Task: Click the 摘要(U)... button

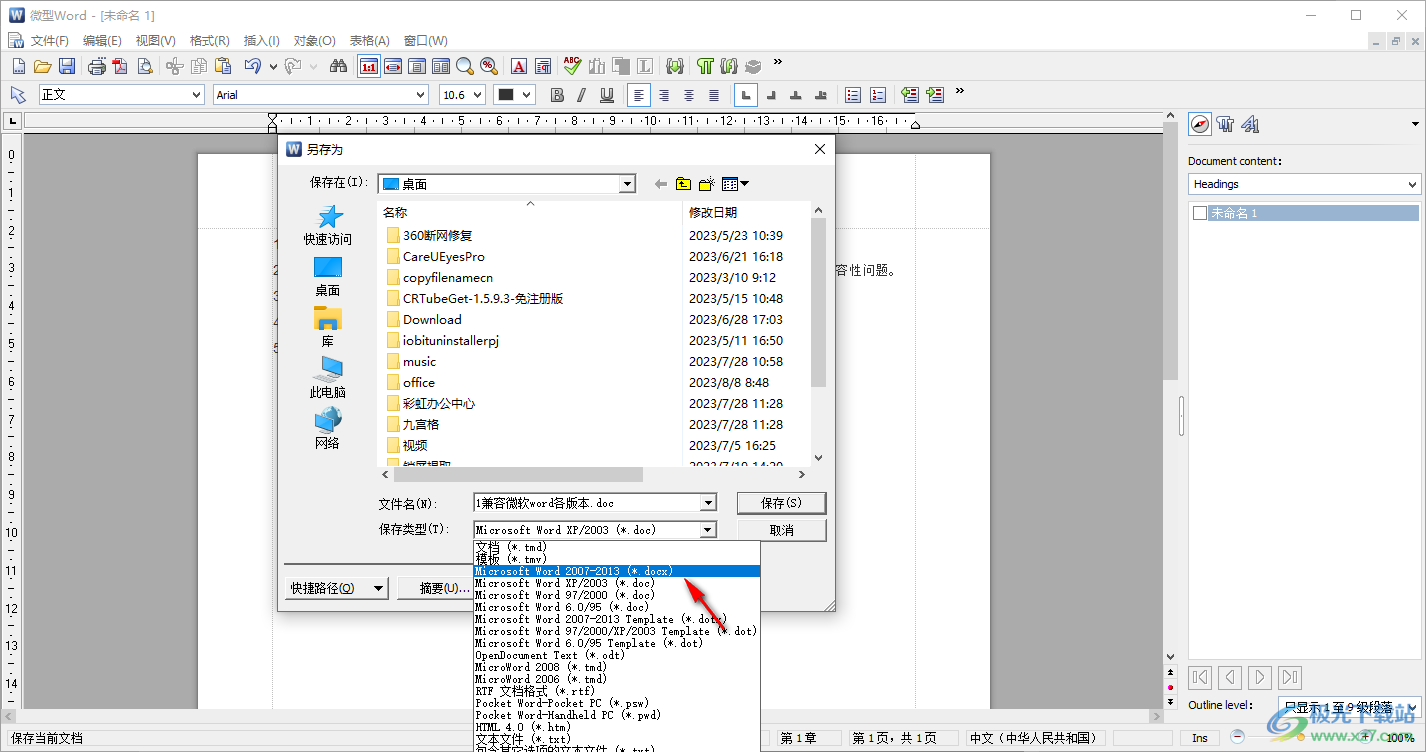Action: pos(435,588)
